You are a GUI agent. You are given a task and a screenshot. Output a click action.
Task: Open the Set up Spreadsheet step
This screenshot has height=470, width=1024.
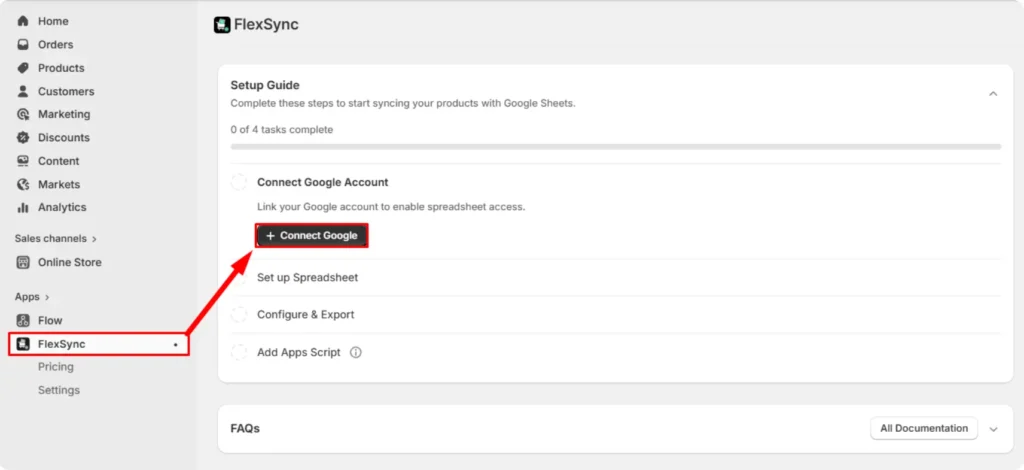tap(308, 277)
